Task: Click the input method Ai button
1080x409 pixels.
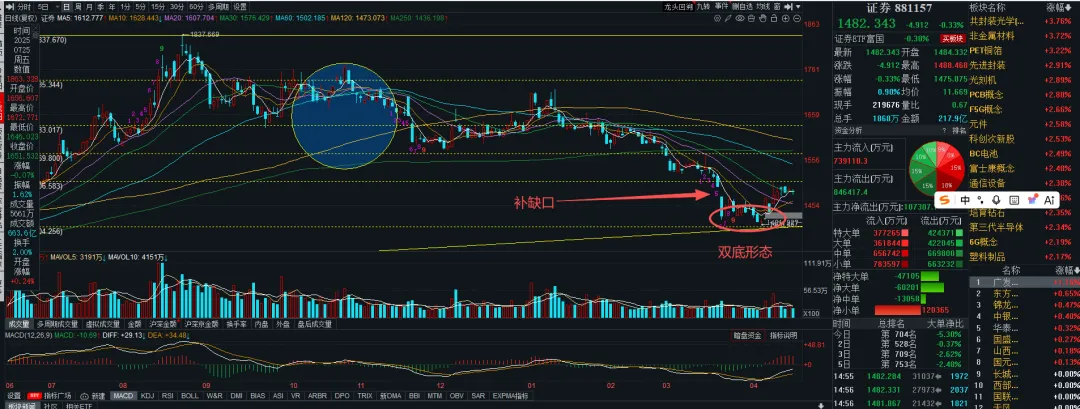Action: 1049,200
